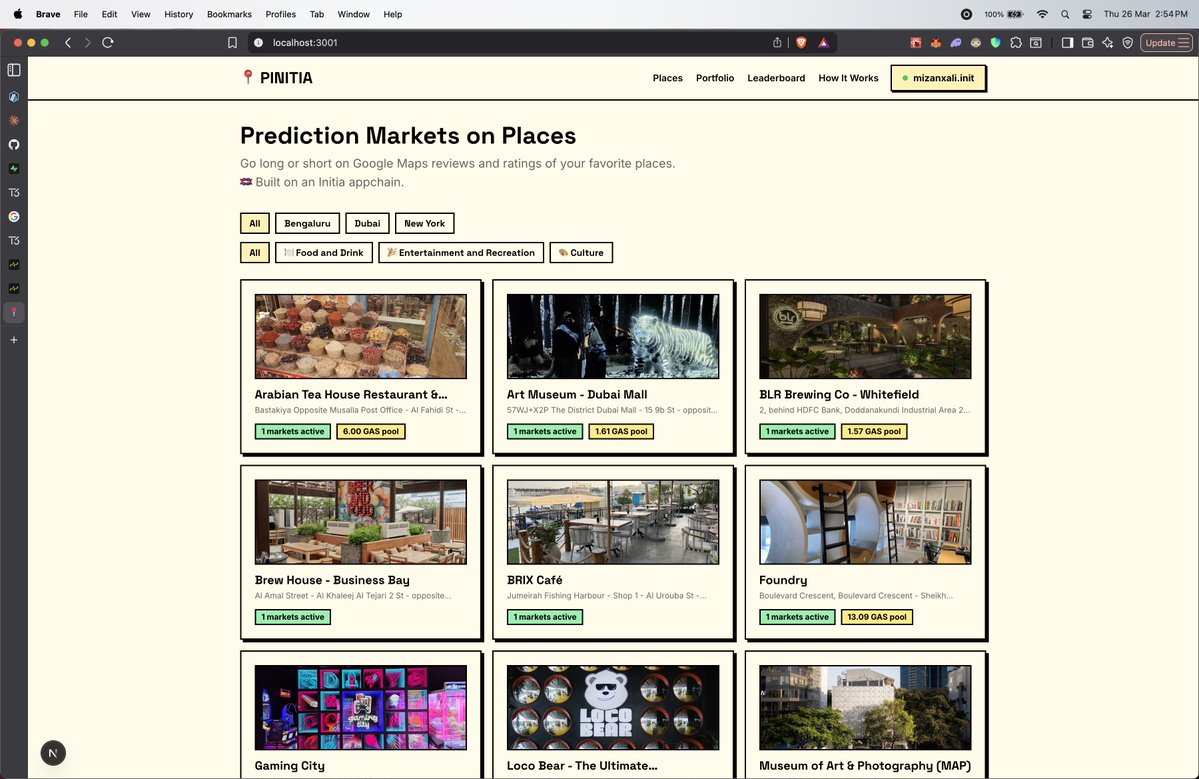Open the Brave hamburger main menu
This screenshot has width=1199, height=779.
[1184, 43]
